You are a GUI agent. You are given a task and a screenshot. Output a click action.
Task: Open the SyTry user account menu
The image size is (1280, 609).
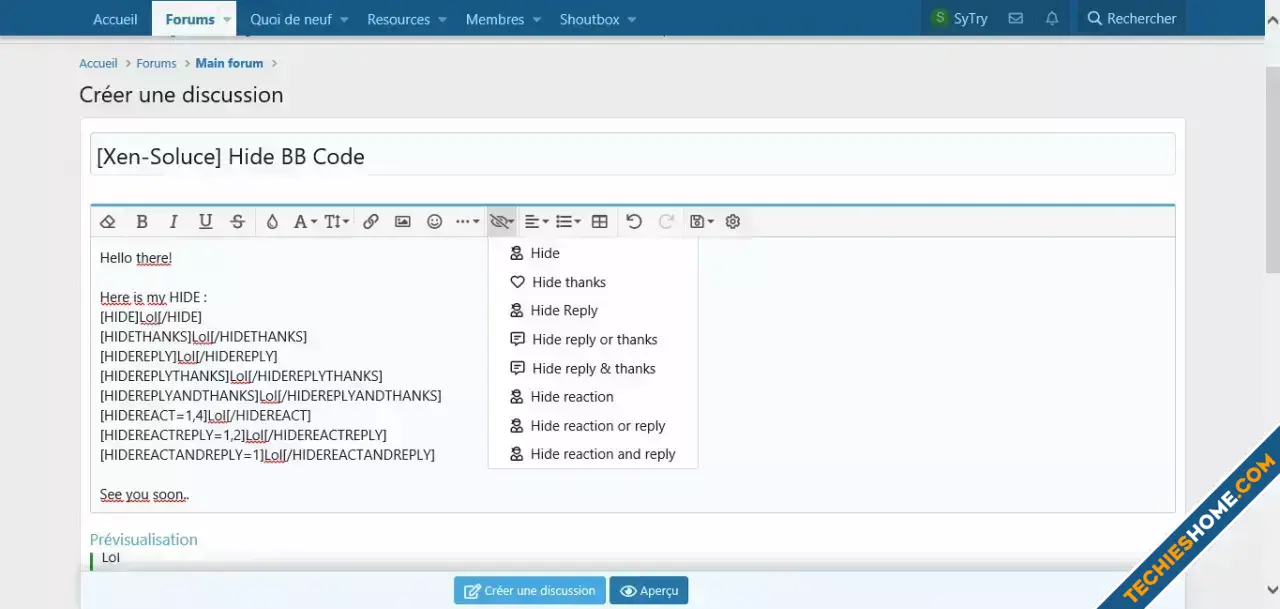click(x=958, y=18)
